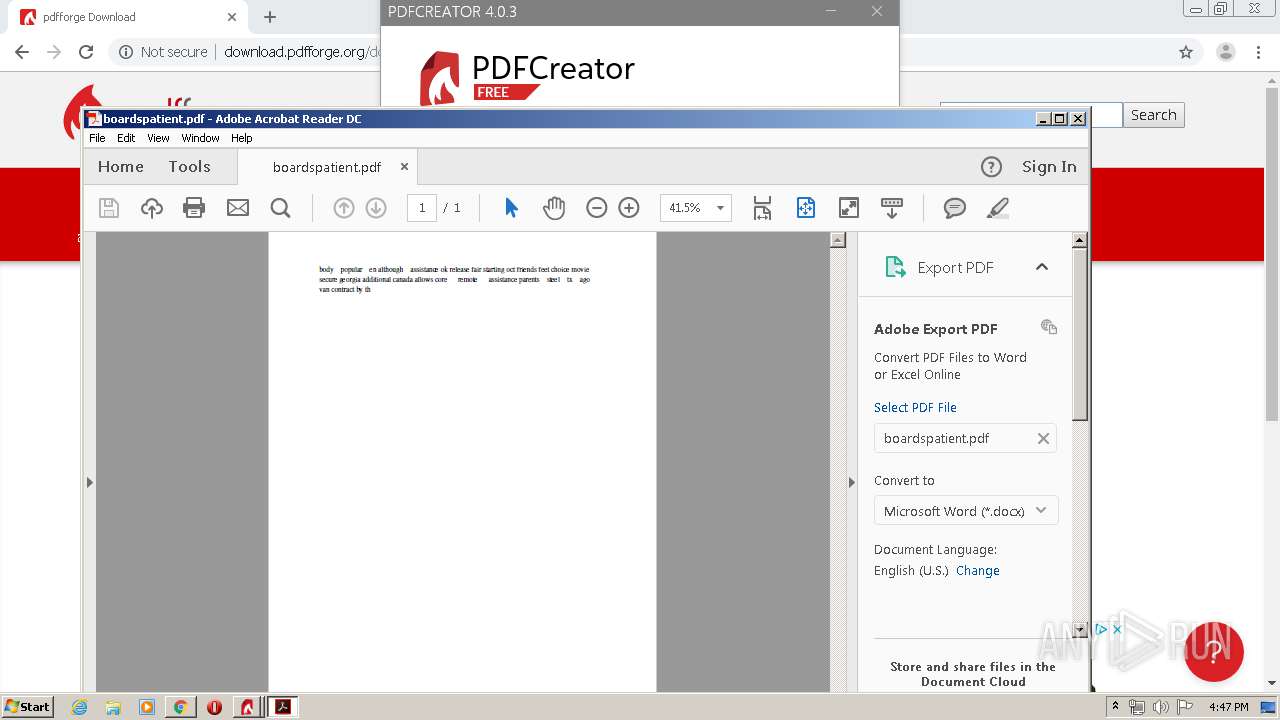Collapse right tools pane arrow

852,482
